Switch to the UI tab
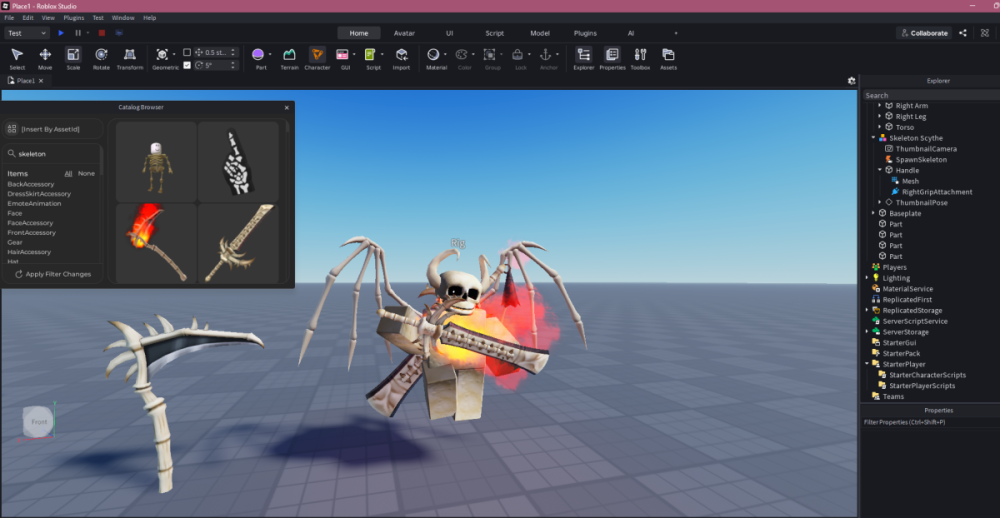Viewport: 1000px width, 518px height. pos(450,33)
